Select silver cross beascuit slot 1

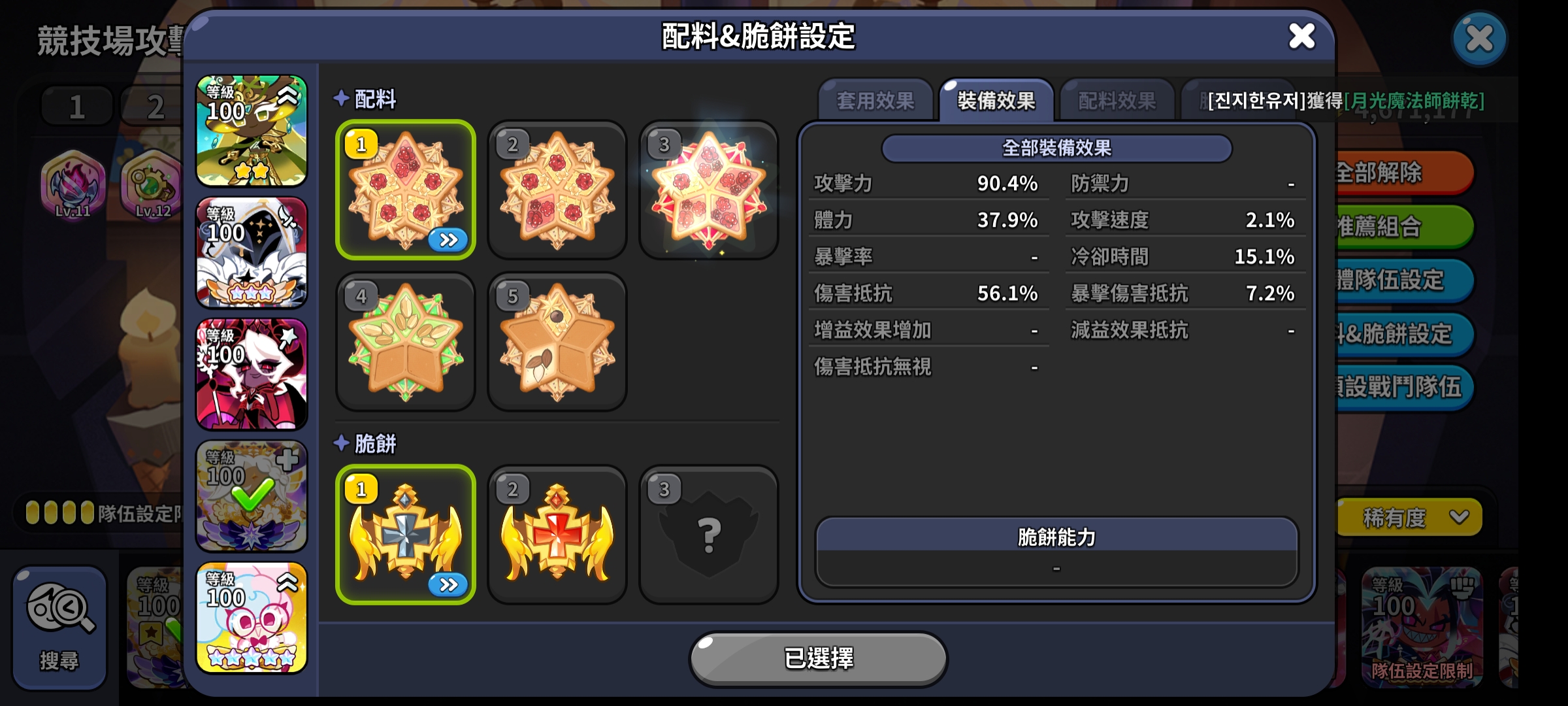point(406,534)
